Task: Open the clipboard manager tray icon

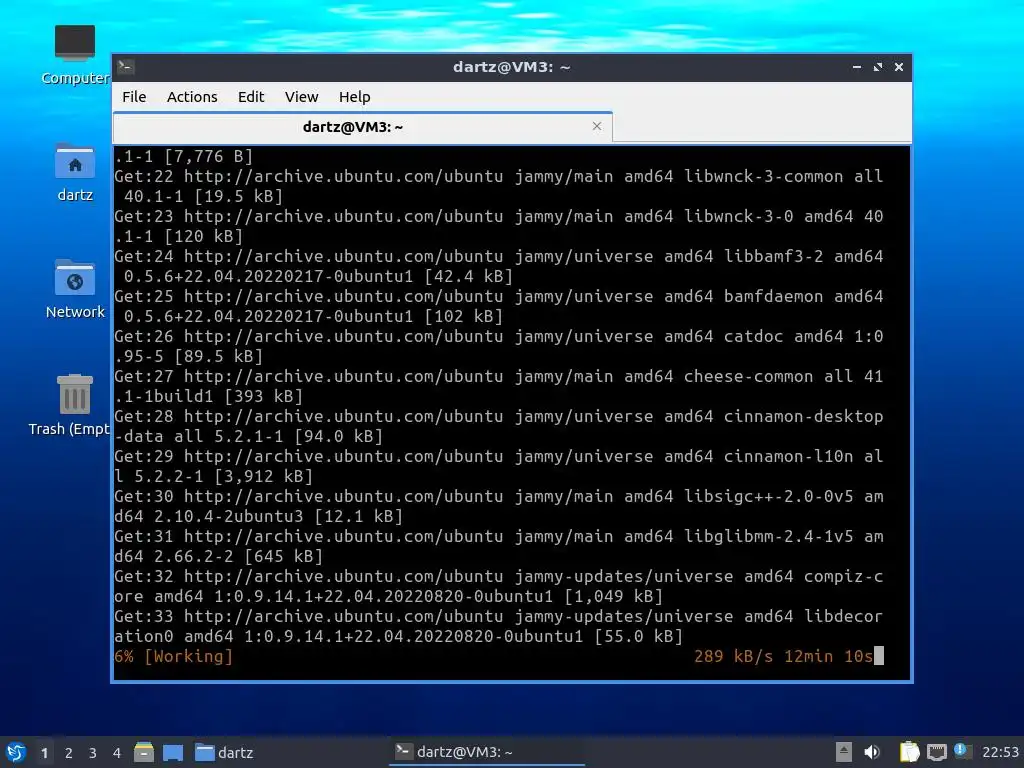Action: coord(909,752)
